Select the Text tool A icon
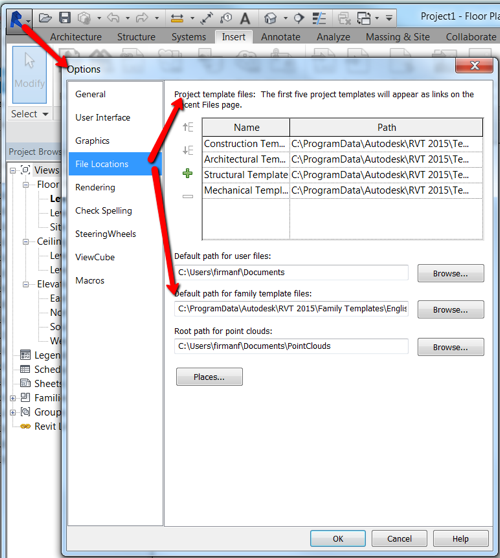Viewport: 500px width, 558px height. click(245, 18)
